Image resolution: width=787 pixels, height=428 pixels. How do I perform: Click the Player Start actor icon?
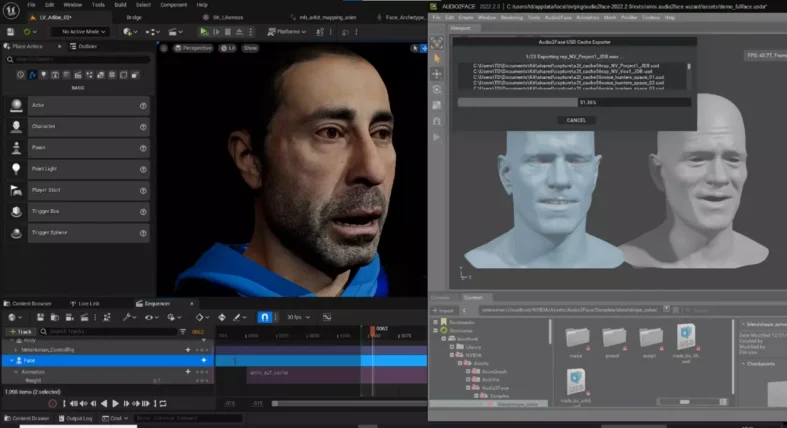[17, 190]
